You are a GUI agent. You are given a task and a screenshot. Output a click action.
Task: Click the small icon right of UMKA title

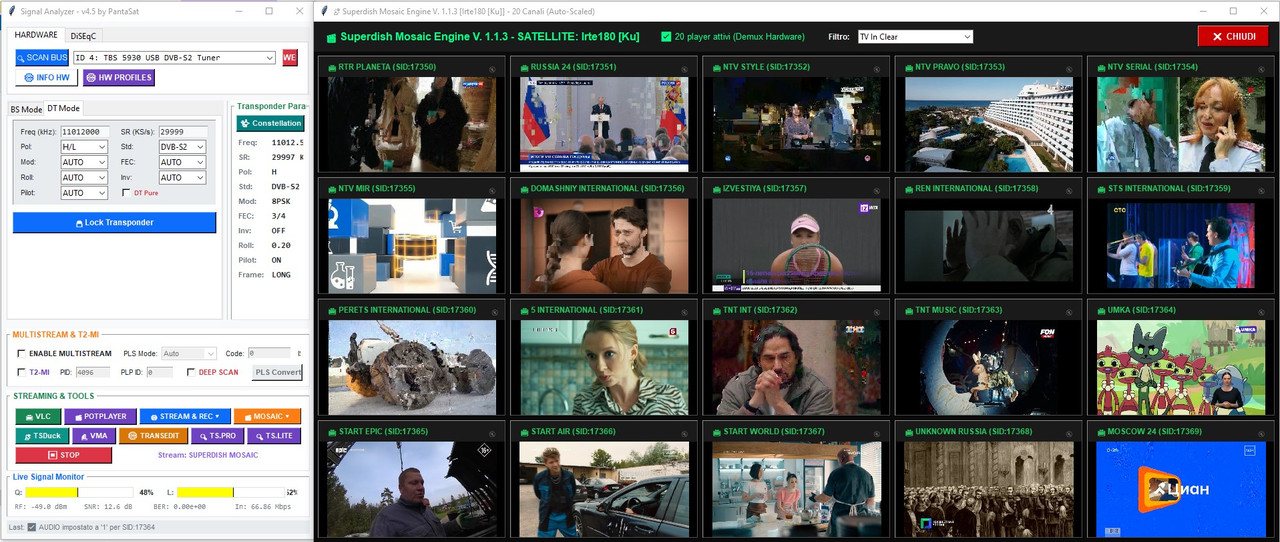[1259, 312]
